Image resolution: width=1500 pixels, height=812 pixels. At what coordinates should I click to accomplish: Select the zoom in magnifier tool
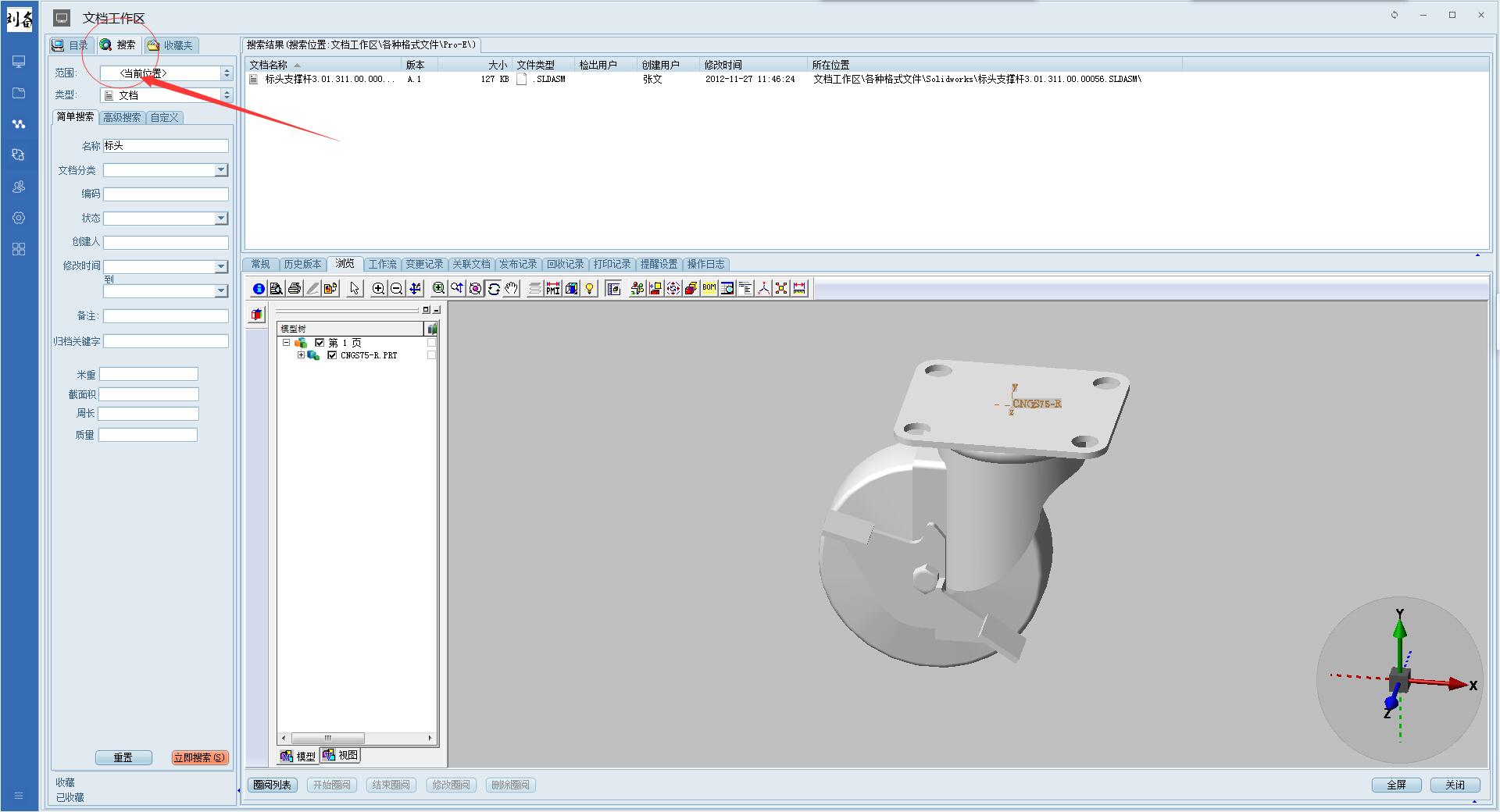(378, 289)
